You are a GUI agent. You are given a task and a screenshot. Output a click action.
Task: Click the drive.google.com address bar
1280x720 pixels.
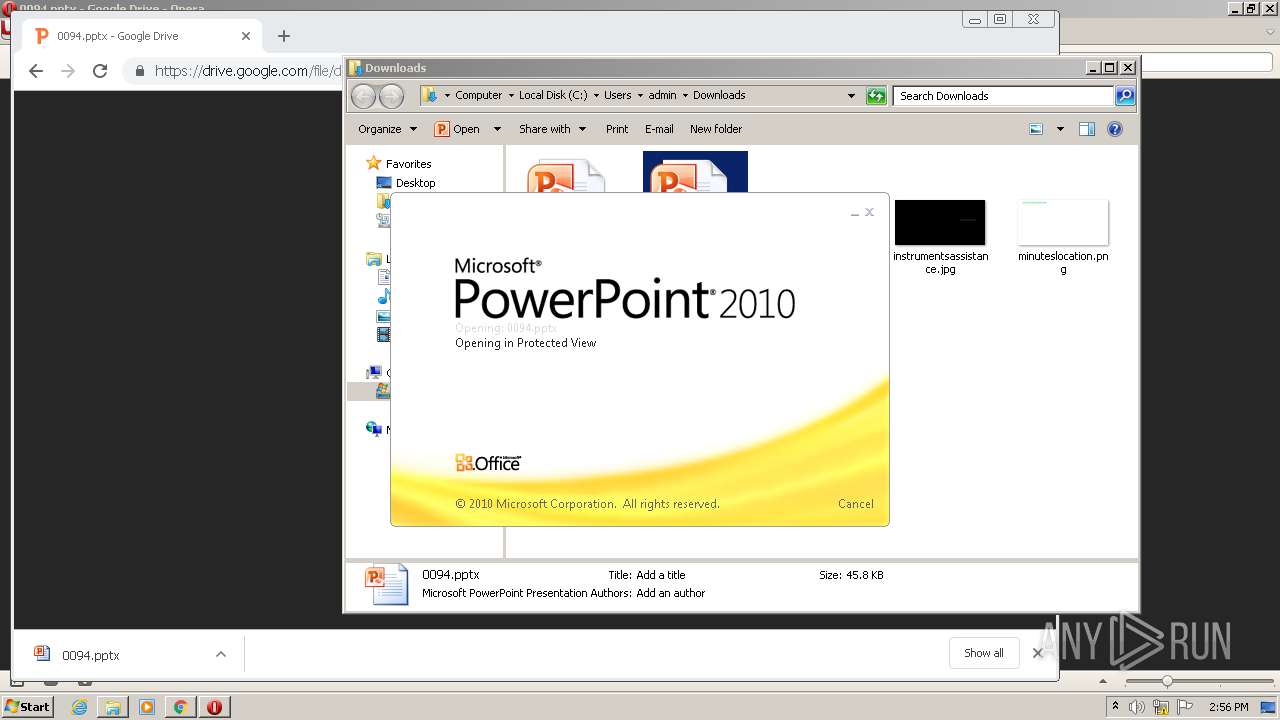[x=247, y=71]
